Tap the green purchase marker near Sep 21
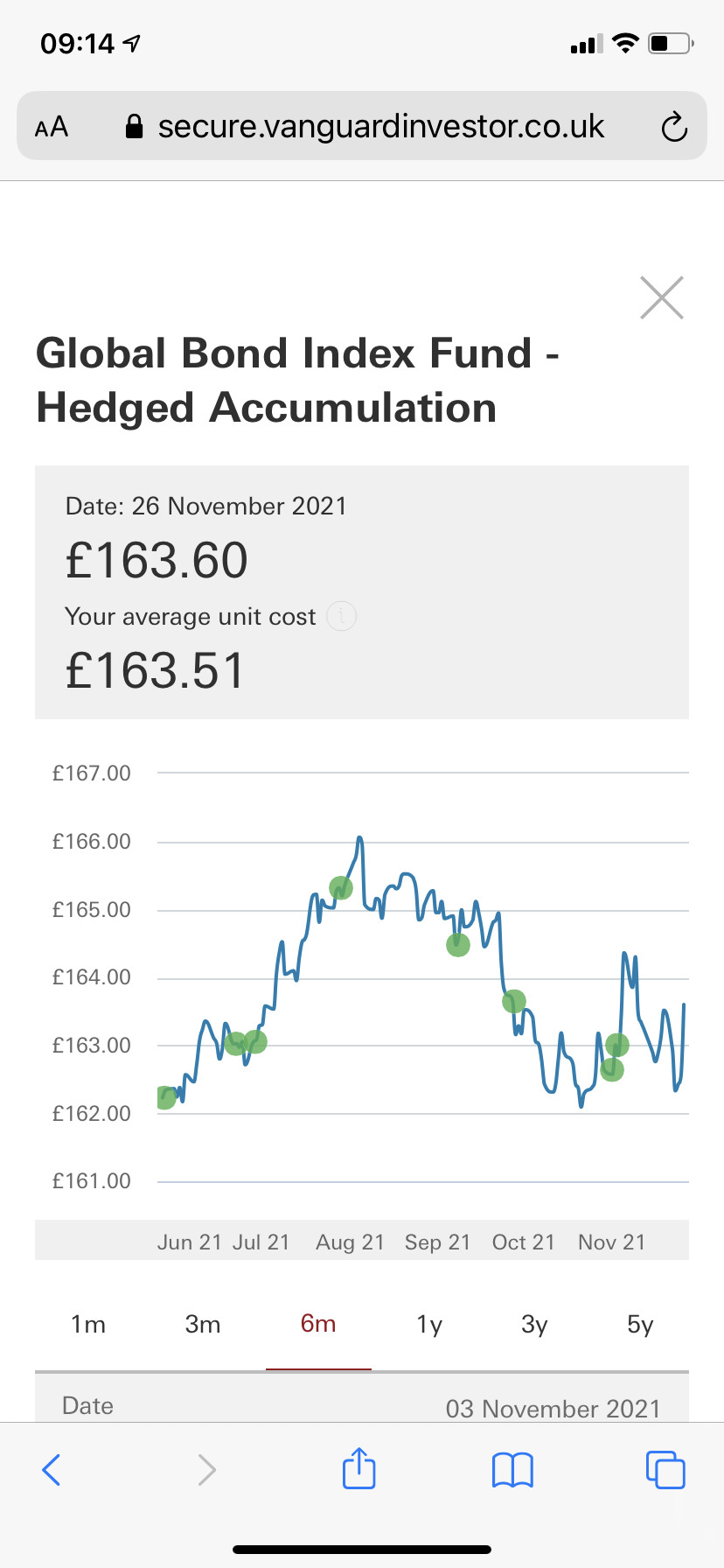724x1568 pixels. (458, 944)
